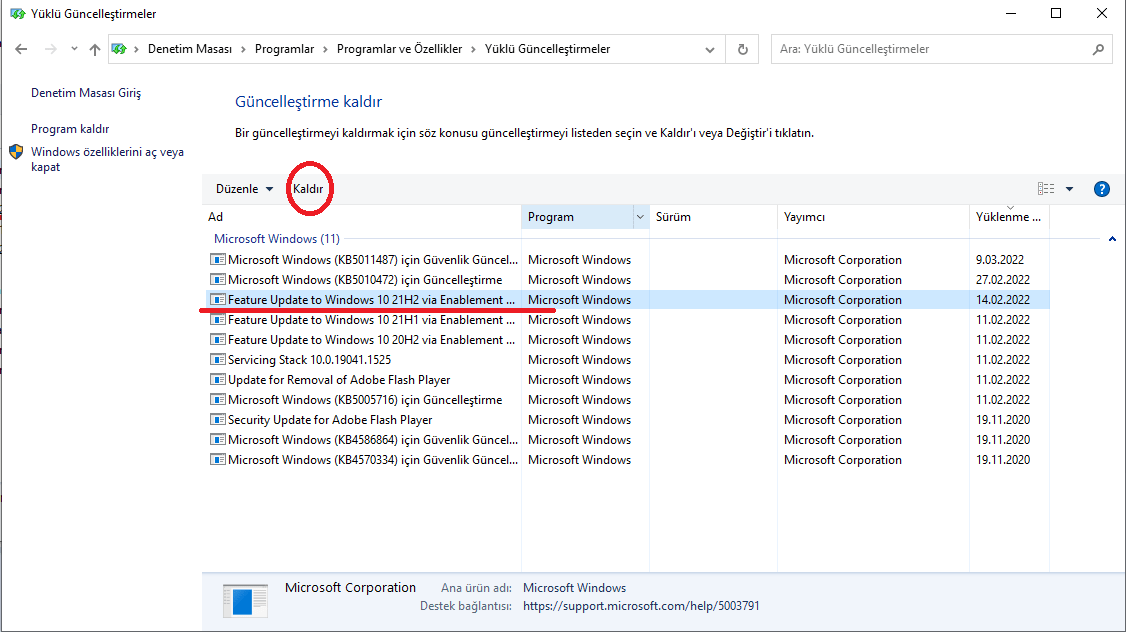
Task: Maximize the Yüklü Güncelleştirmeler window
Action: click(x=1056, y=13)
